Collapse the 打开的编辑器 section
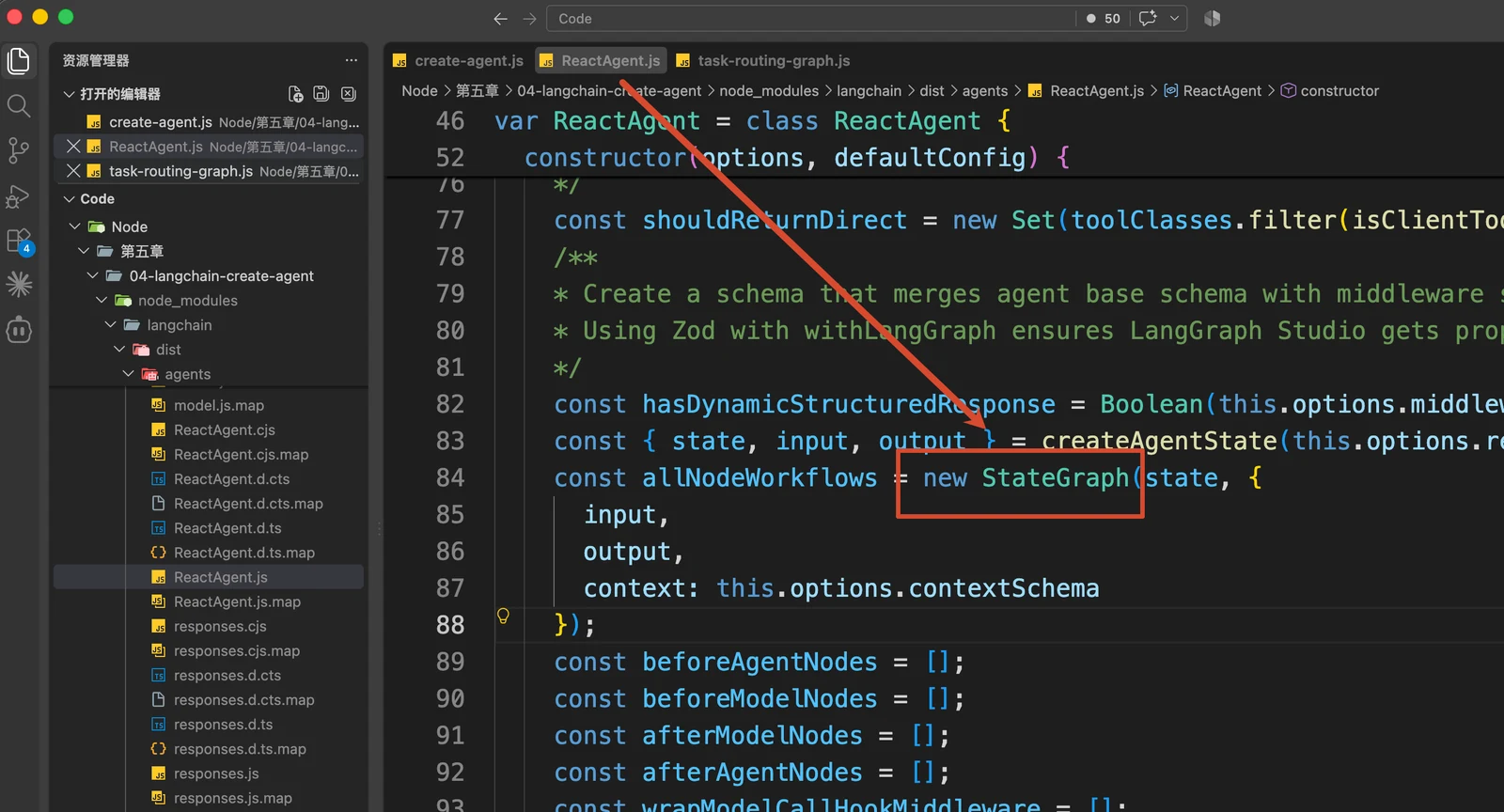This screenshot has width=1504, height=812. click(69, 94)
